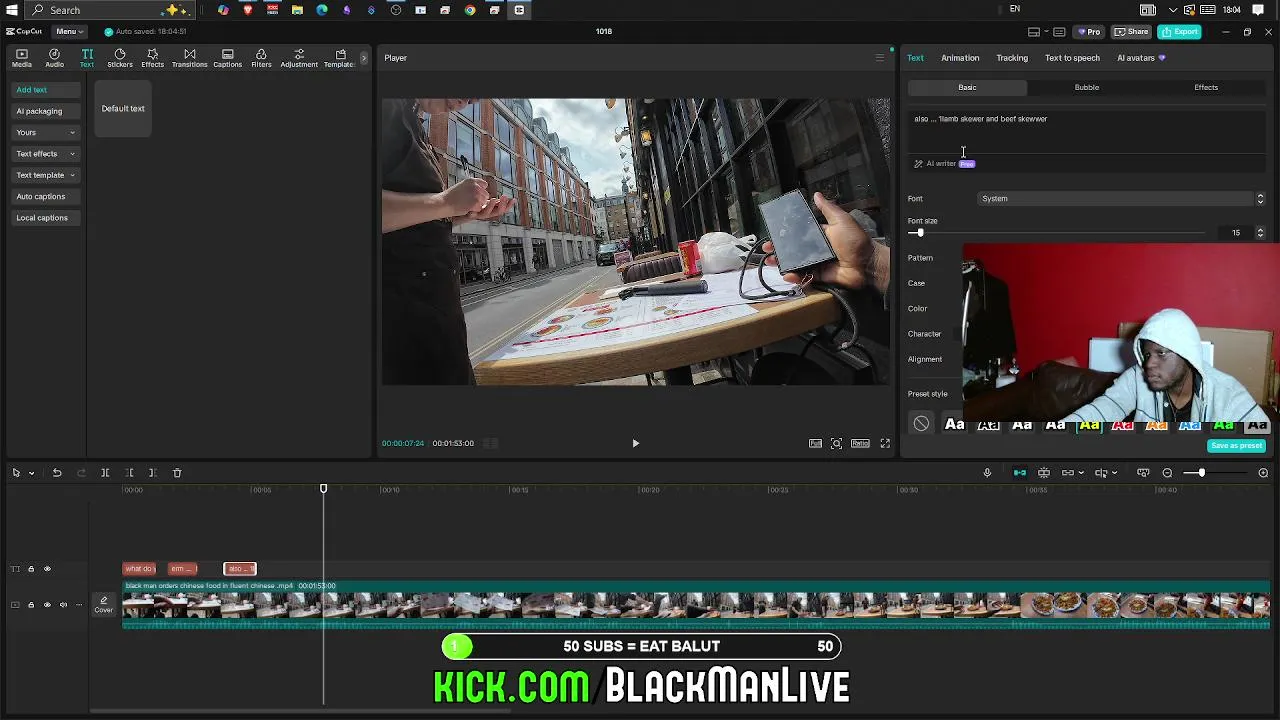Switch to AI avatars tab

pos(1141,58)
